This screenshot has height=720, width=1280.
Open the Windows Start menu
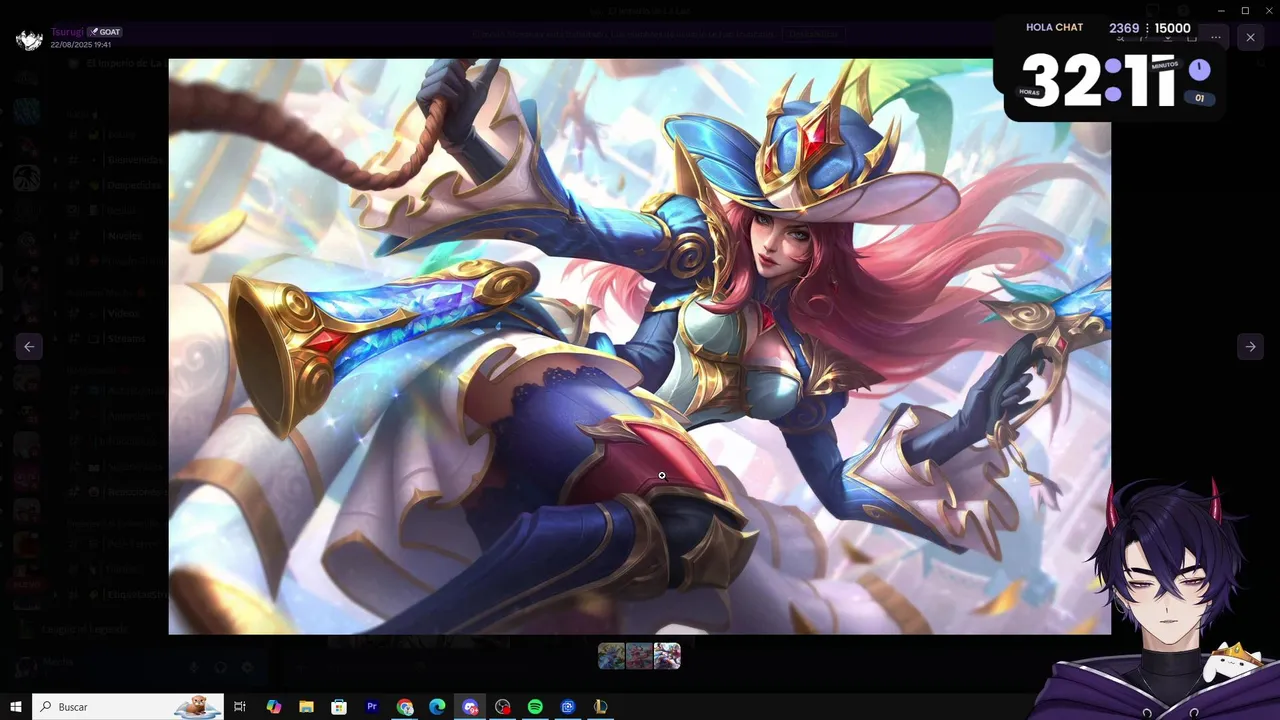pos(16,707)
